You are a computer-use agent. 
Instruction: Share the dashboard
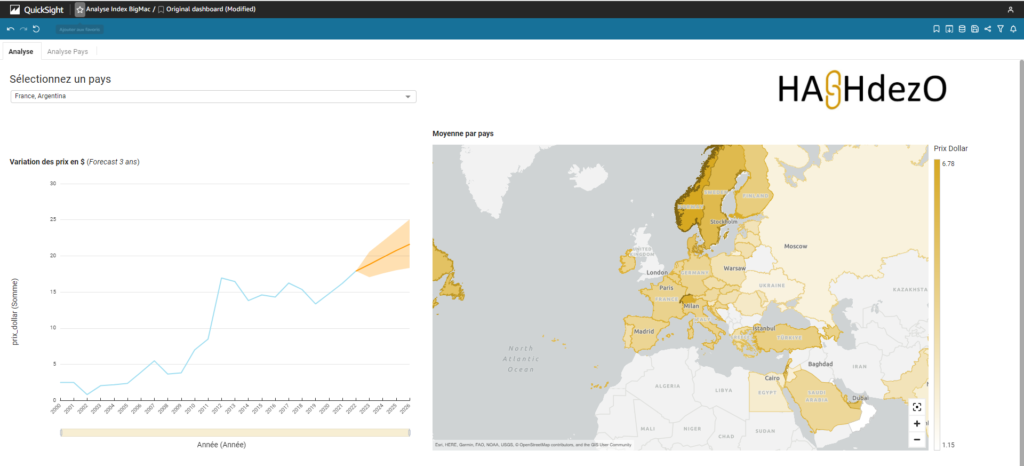987,29
